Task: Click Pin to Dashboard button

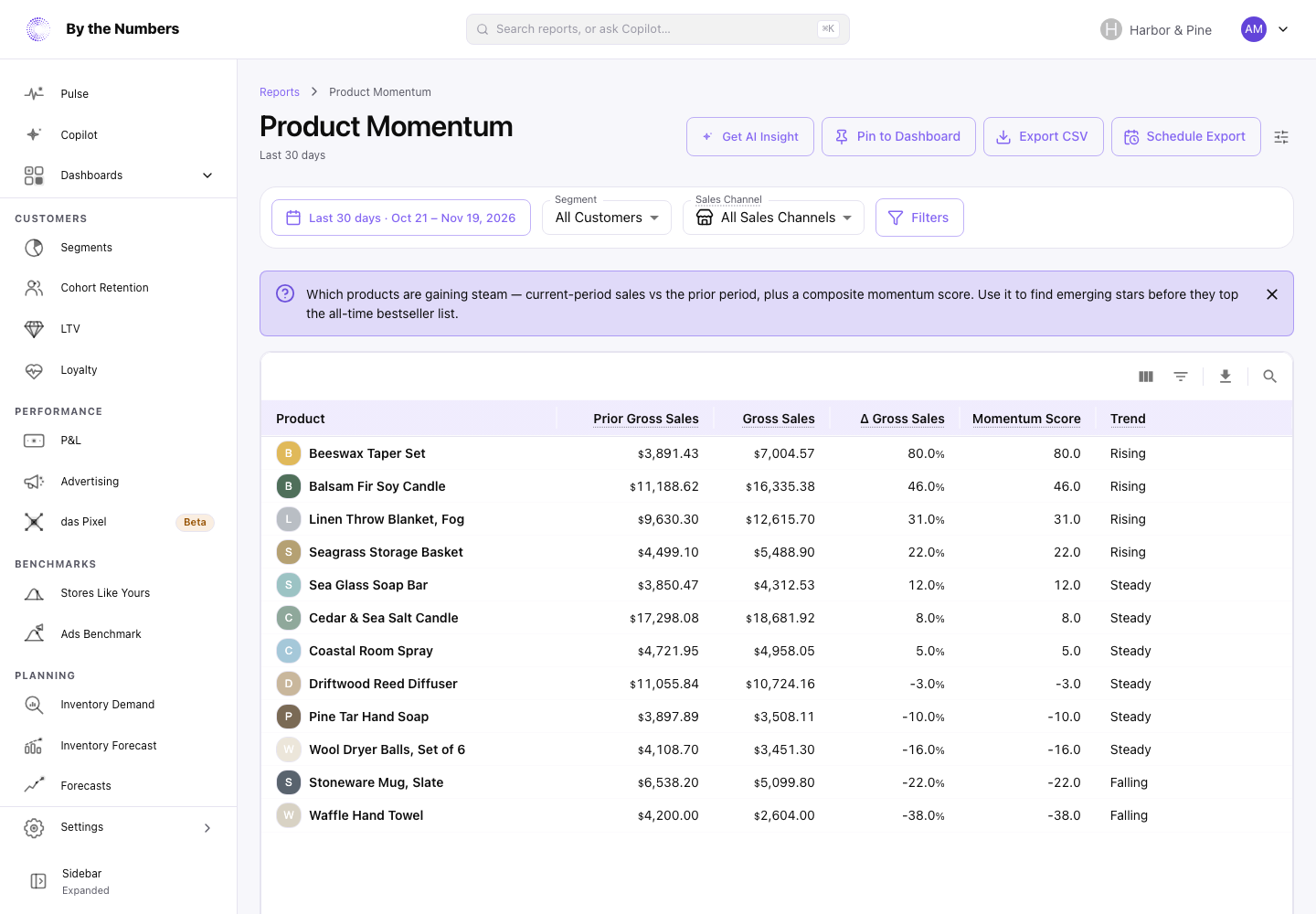Action: pyautogui.click(x=898, y=137)
